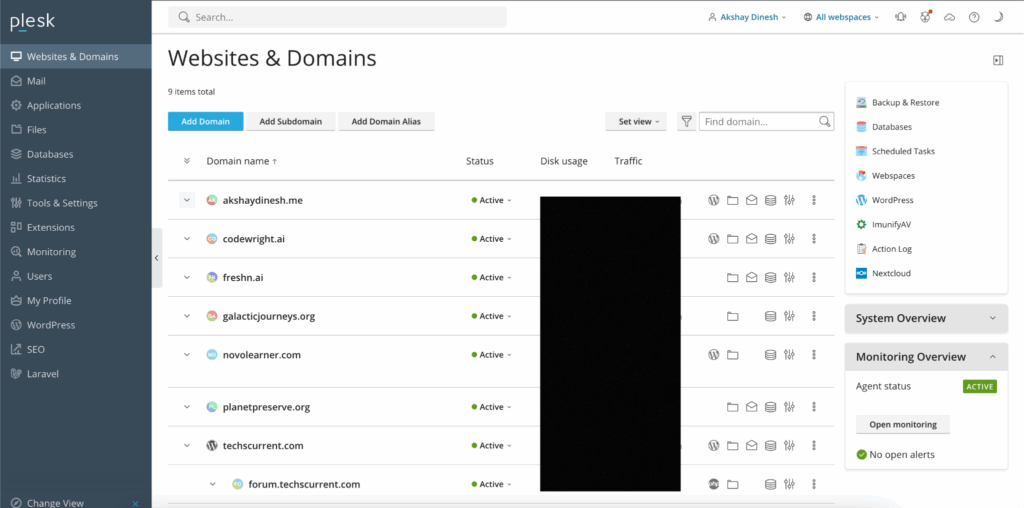Open three-dot menu for planetpreserve.org

pyautogui.click(x=814, y=407)
